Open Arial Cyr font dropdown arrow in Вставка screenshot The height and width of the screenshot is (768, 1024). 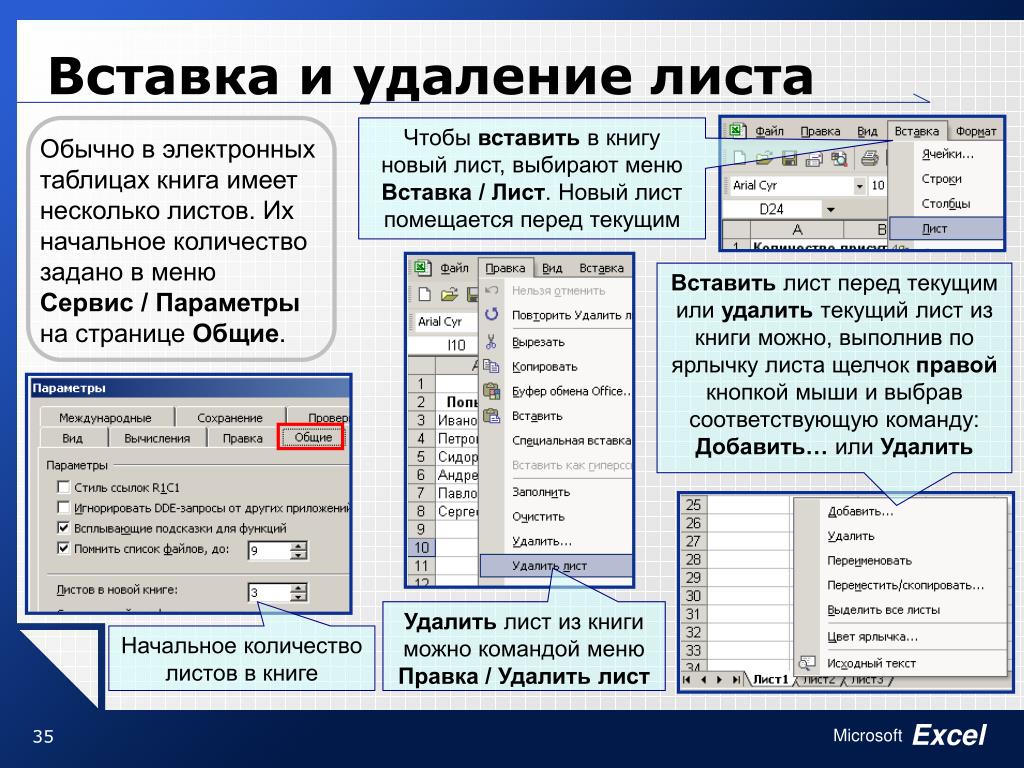[859, 186]
